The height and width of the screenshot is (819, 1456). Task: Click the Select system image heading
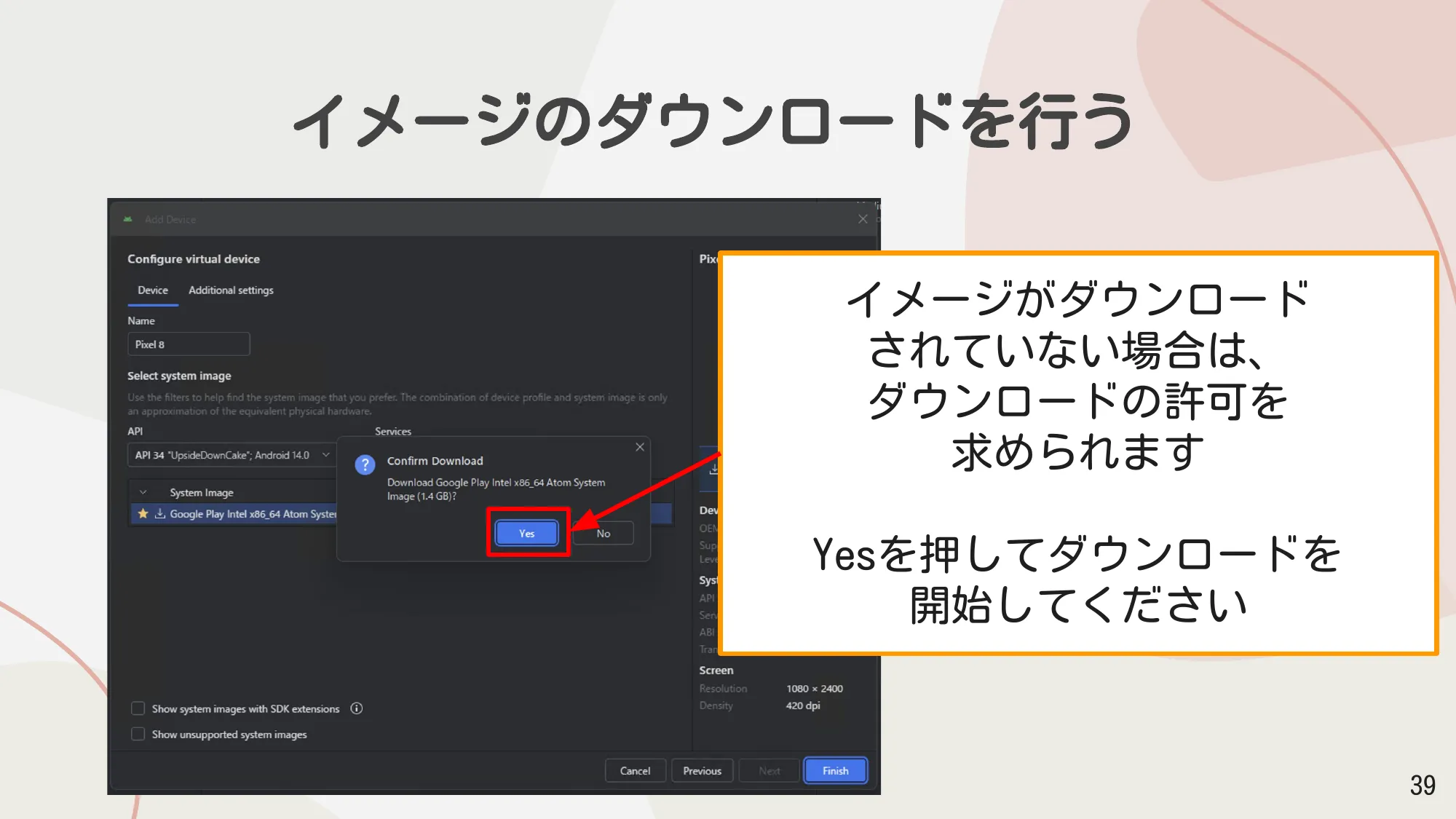pyautogui.click(x=179, y=376)
